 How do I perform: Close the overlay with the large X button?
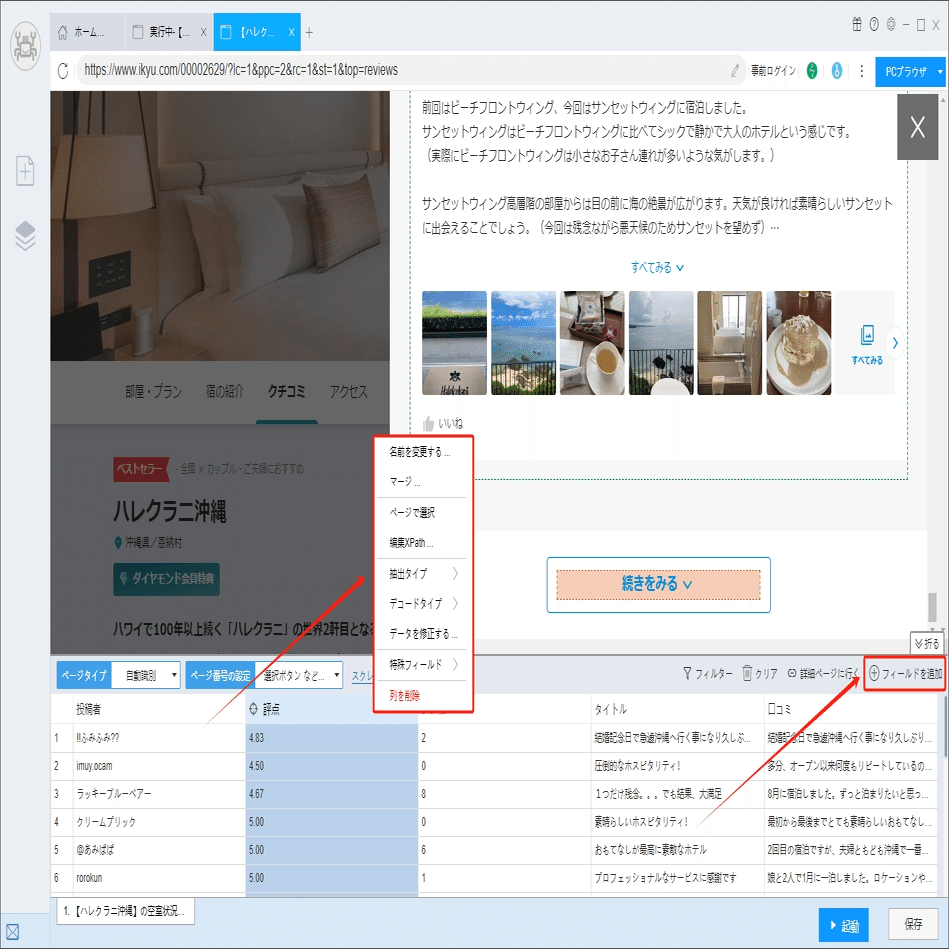(x=917, y=126)
